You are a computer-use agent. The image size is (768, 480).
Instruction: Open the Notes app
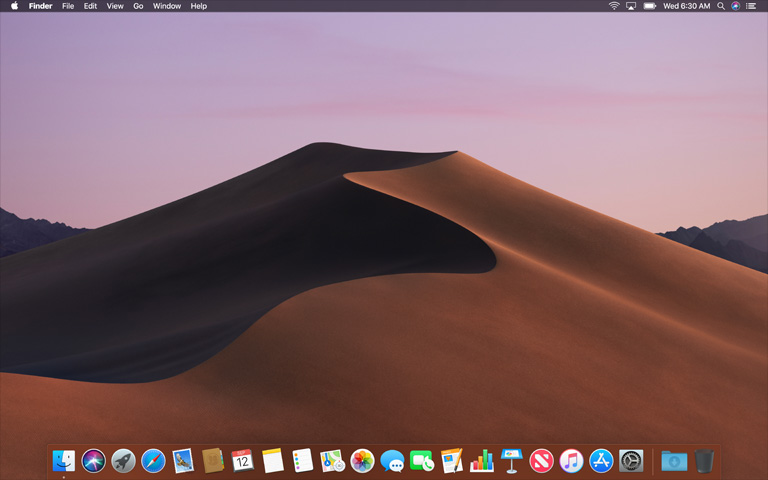coord(273,461)
